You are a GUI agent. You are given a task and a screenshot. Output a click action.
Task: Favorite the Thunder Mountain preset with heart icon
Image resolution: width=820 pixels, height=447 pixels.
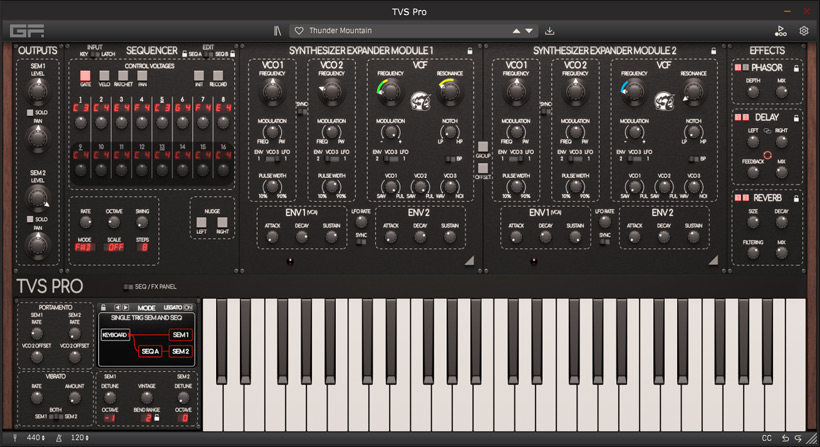(x=299, y=31)
